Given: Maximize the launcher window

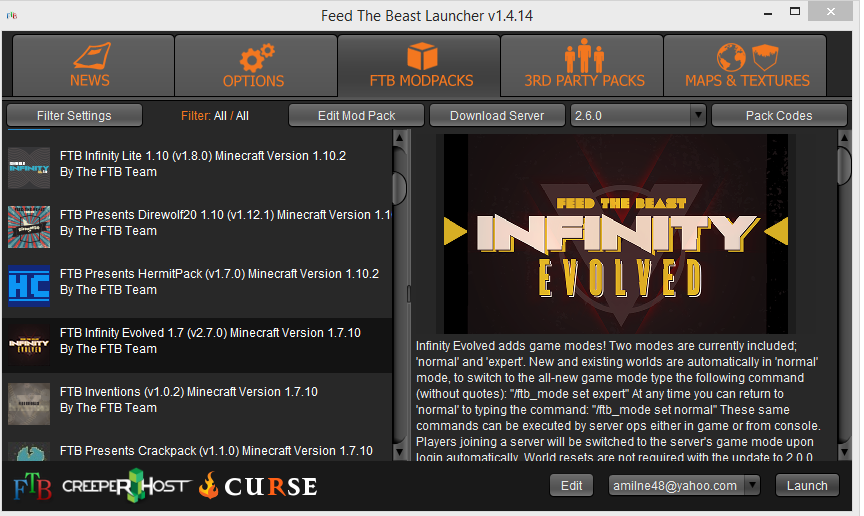Looking at the screenshot, I should (x=795, y=12).
